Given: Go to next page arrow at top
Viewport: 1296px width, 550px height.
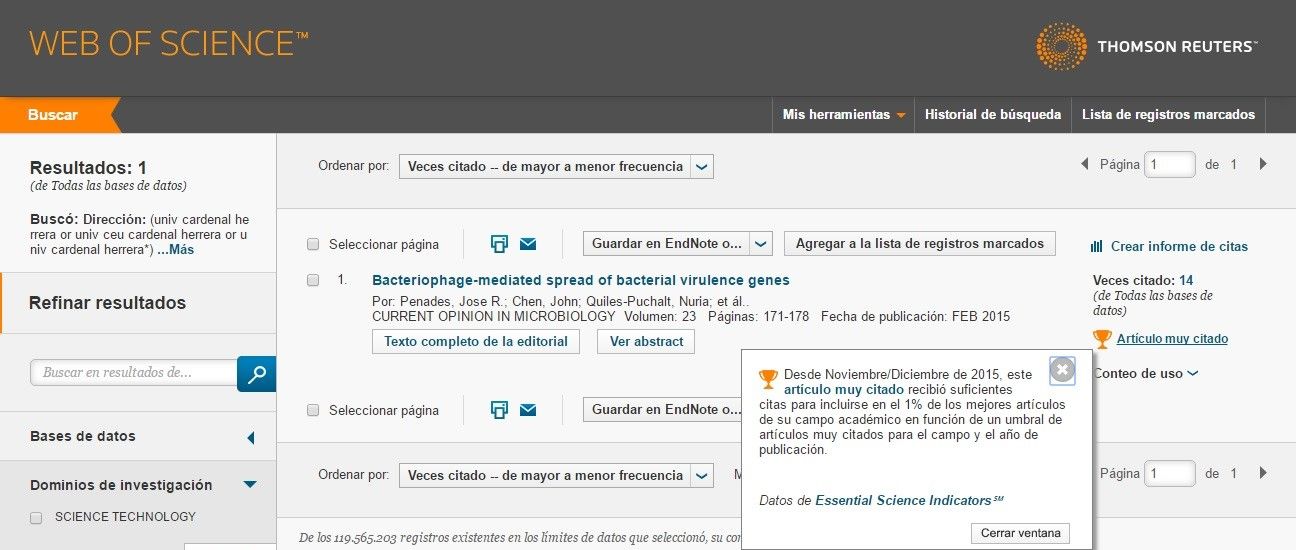Looking at the screenshot, I should (1263, 164).
